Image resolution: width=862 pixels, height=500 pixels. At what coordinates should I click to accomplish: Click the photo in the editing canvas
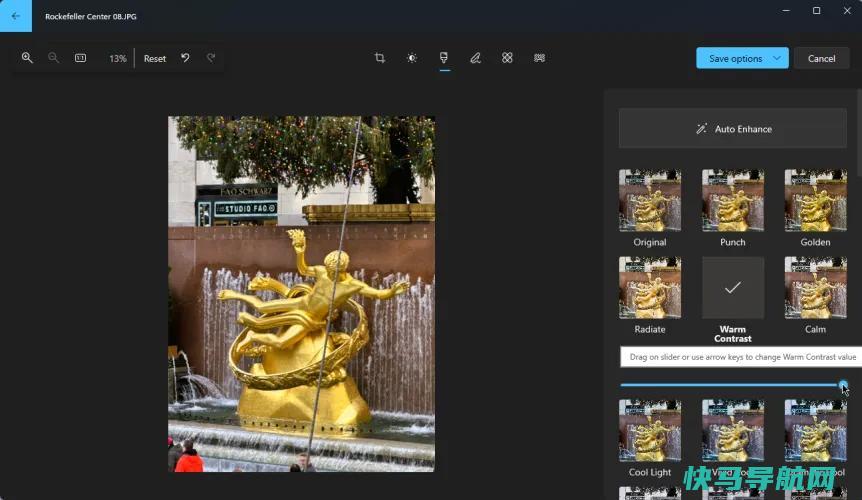301,294
